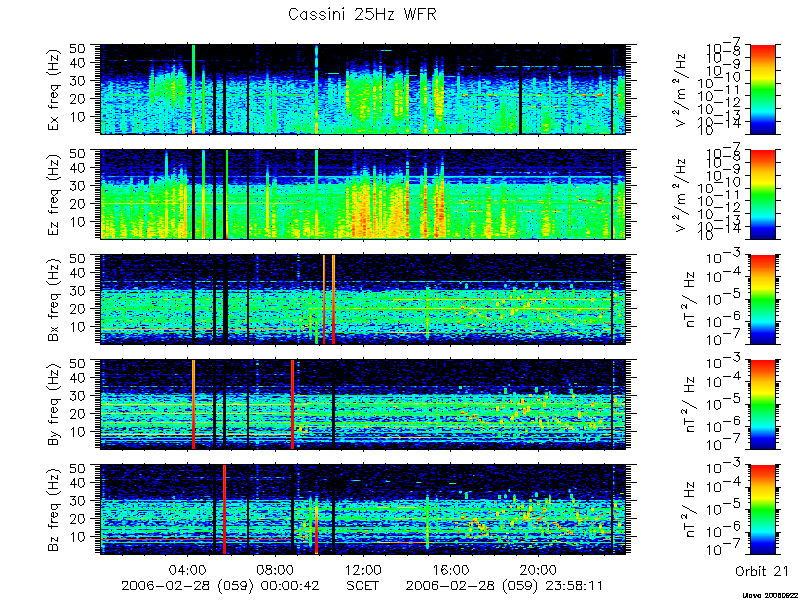Click the end timestamp ending in 23:58:11
800x600 pixels.
[505, 586]
